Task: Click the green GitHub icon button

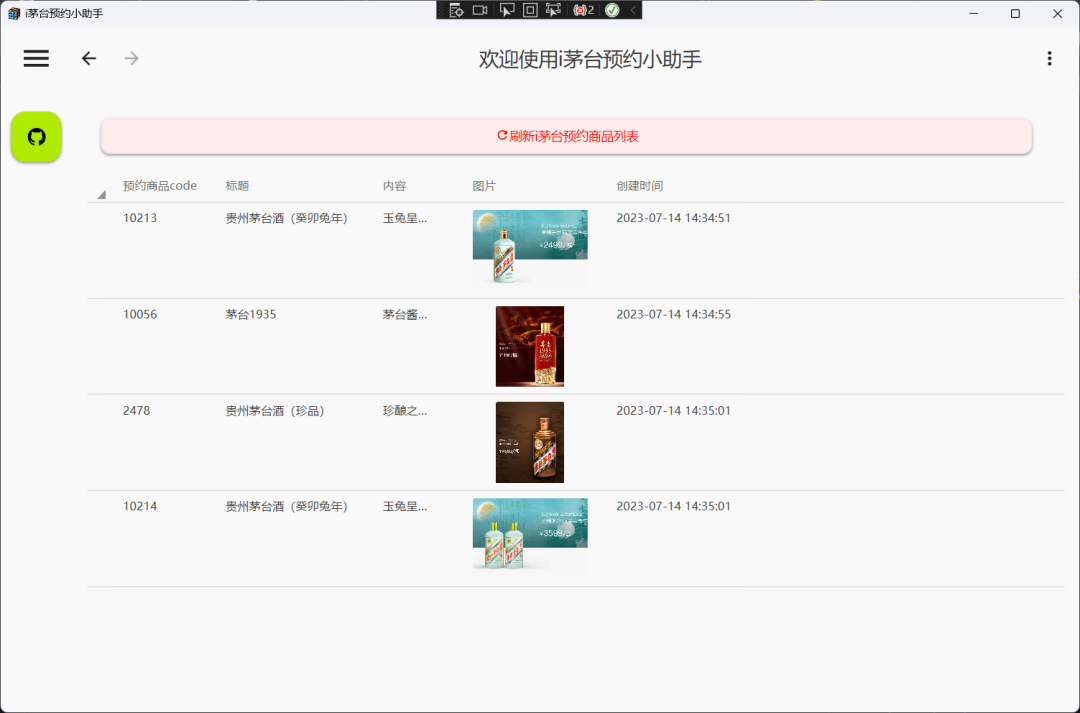Action: point(36,137)
